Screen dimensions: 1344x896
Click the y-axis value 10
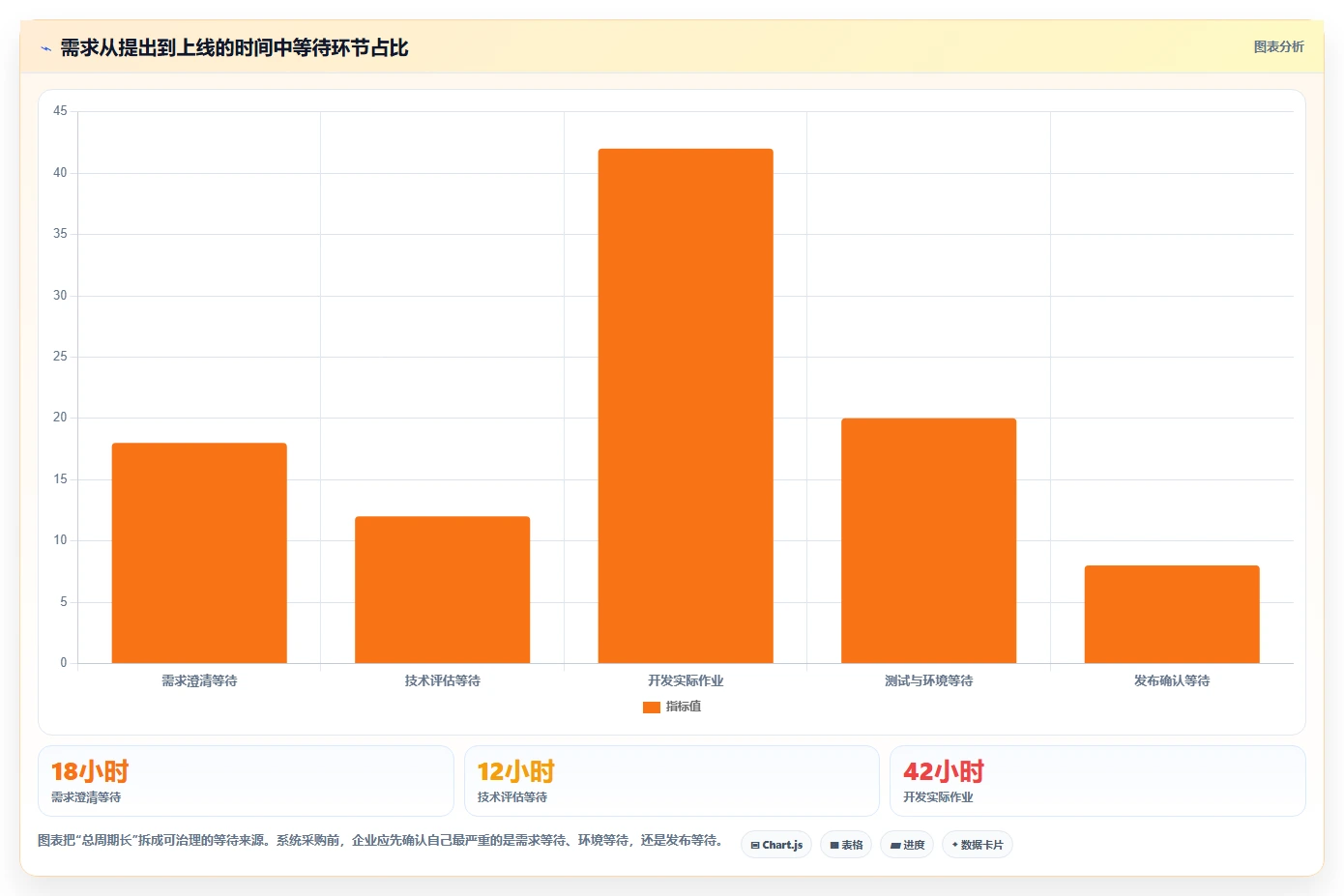[60, 540]
